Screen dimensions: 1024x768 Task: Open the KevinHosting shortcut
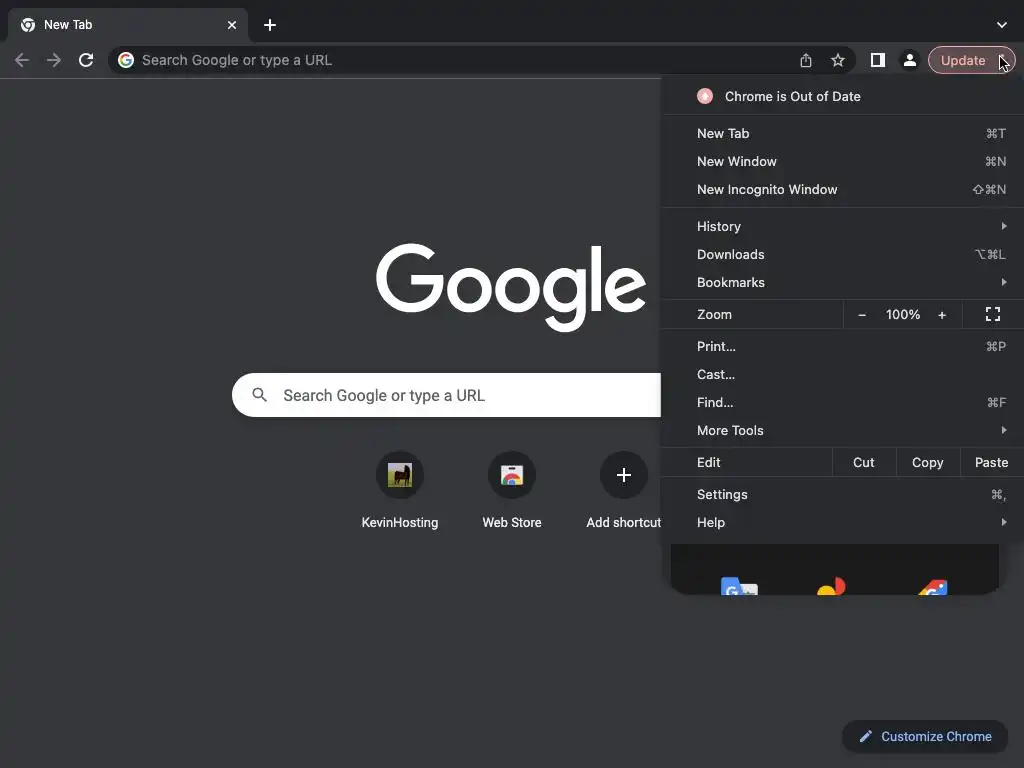400,490
